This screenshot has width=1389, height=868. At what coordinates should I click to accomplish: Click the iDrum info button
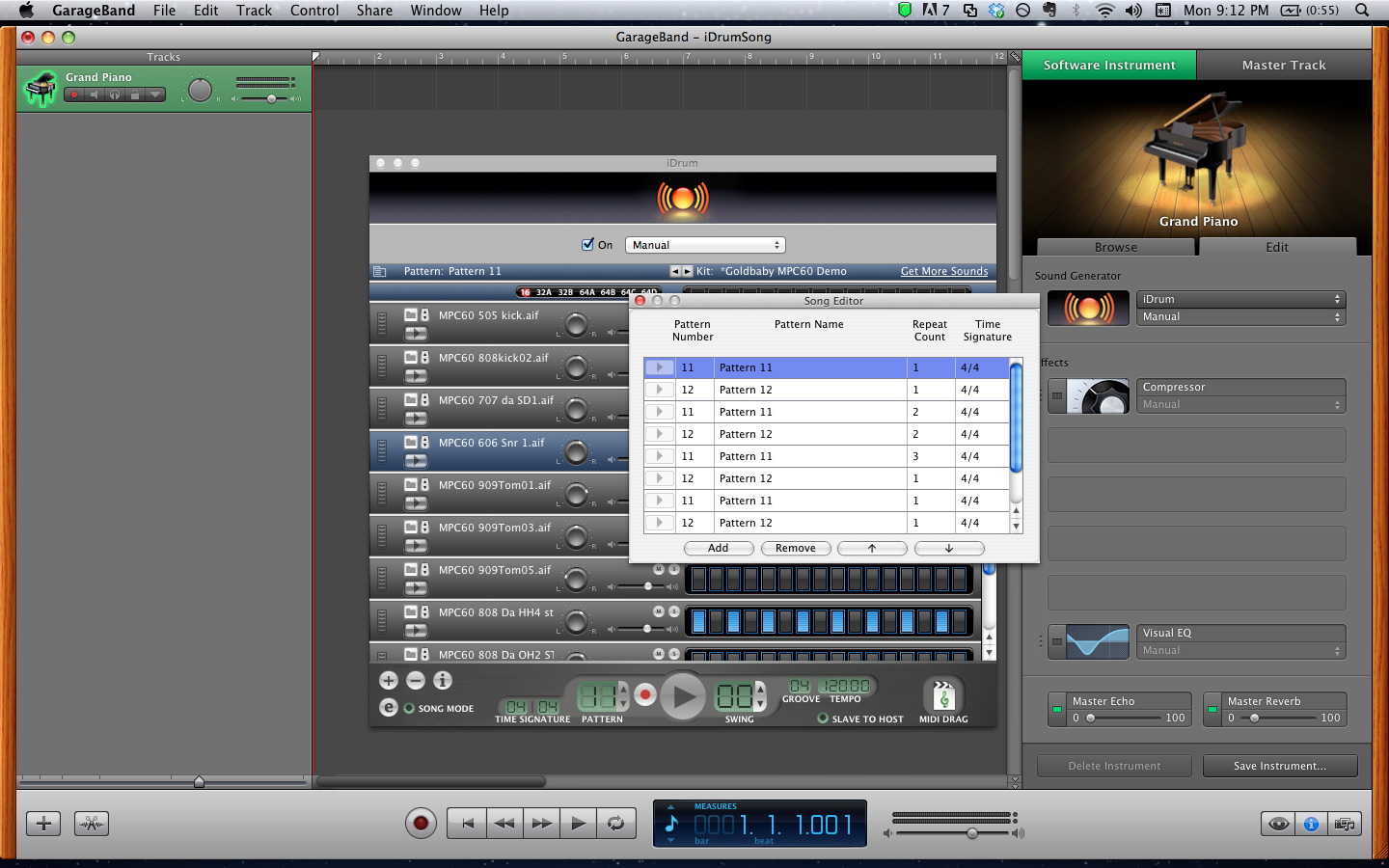coord(443,680)
